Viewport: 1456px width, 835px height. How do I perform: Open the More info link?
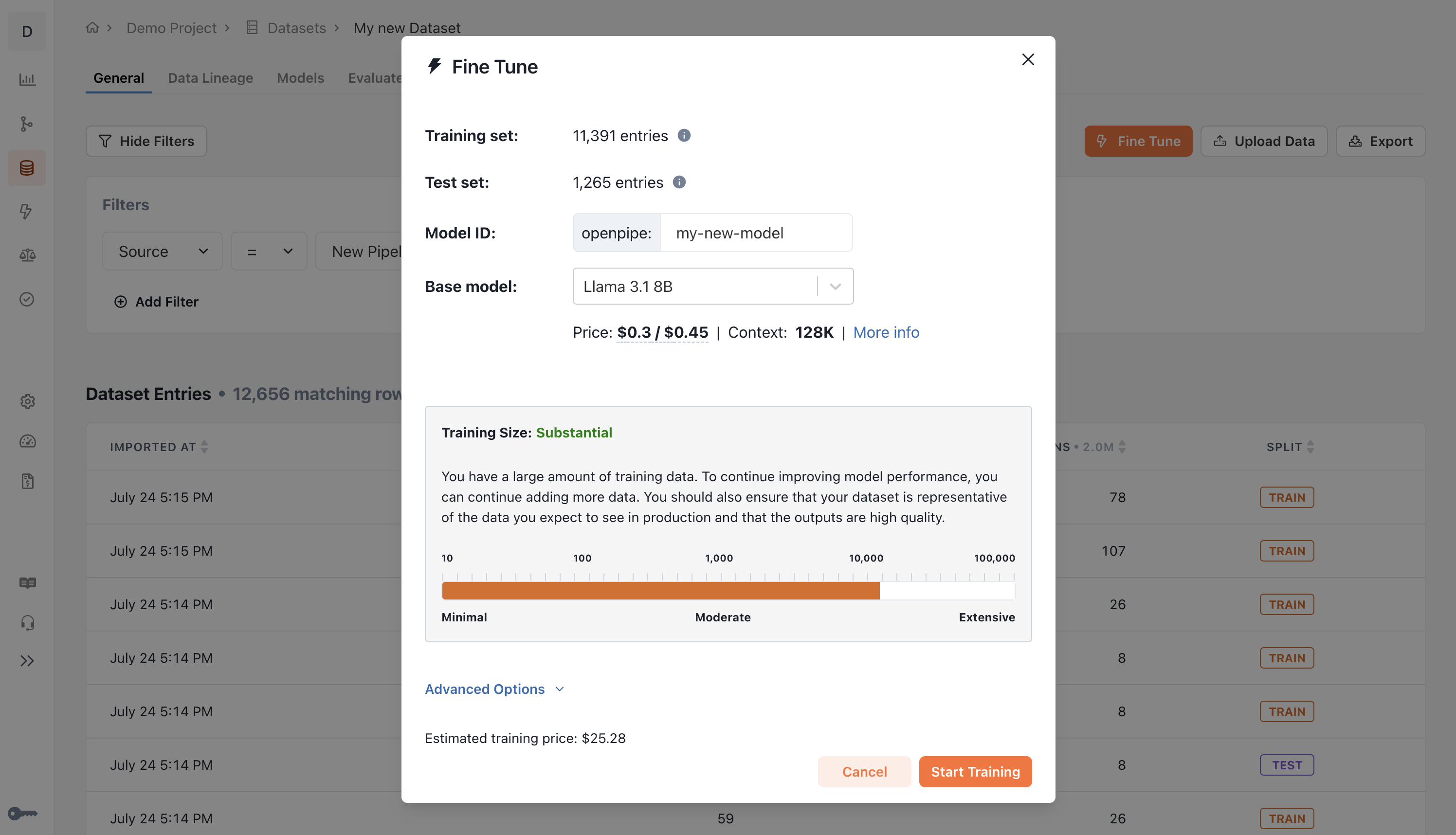click(885, 332)
